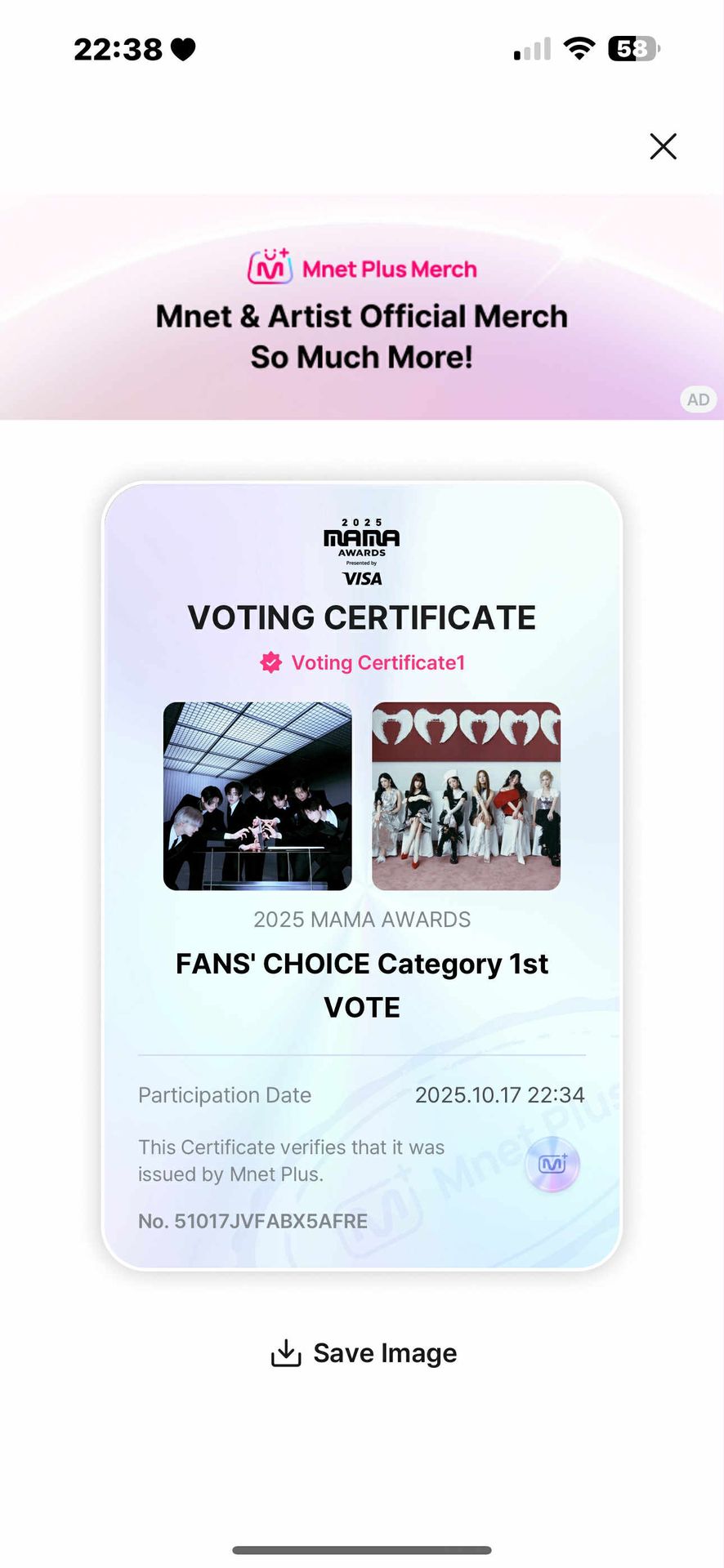Tap the battery indicator in status bar
Image resolution: width=724 pixels, height=1568 pixels.
(x=633, y=49)
